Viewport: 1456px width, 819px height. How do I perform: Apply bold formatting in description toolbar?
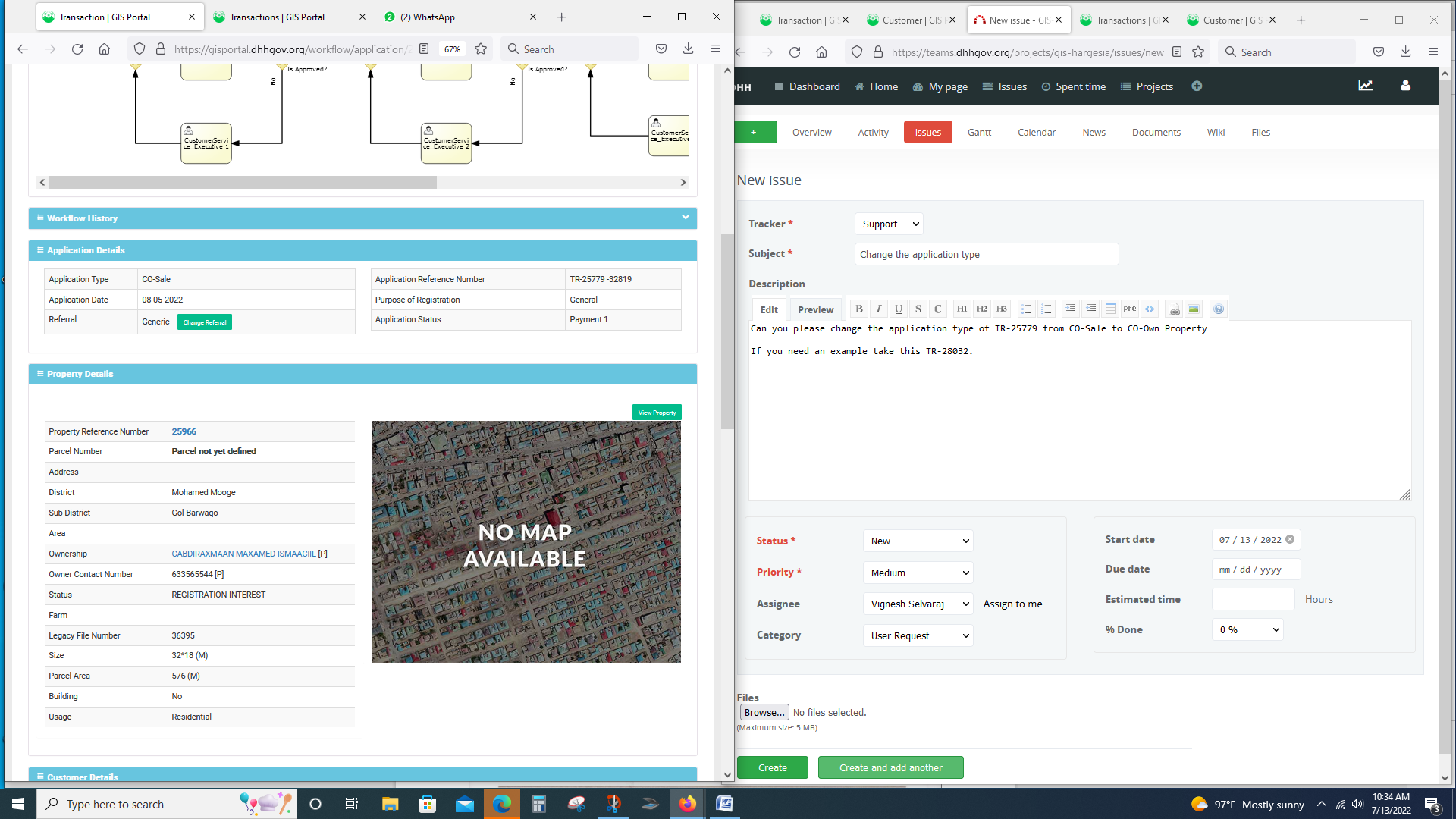(x=858, y=309)
